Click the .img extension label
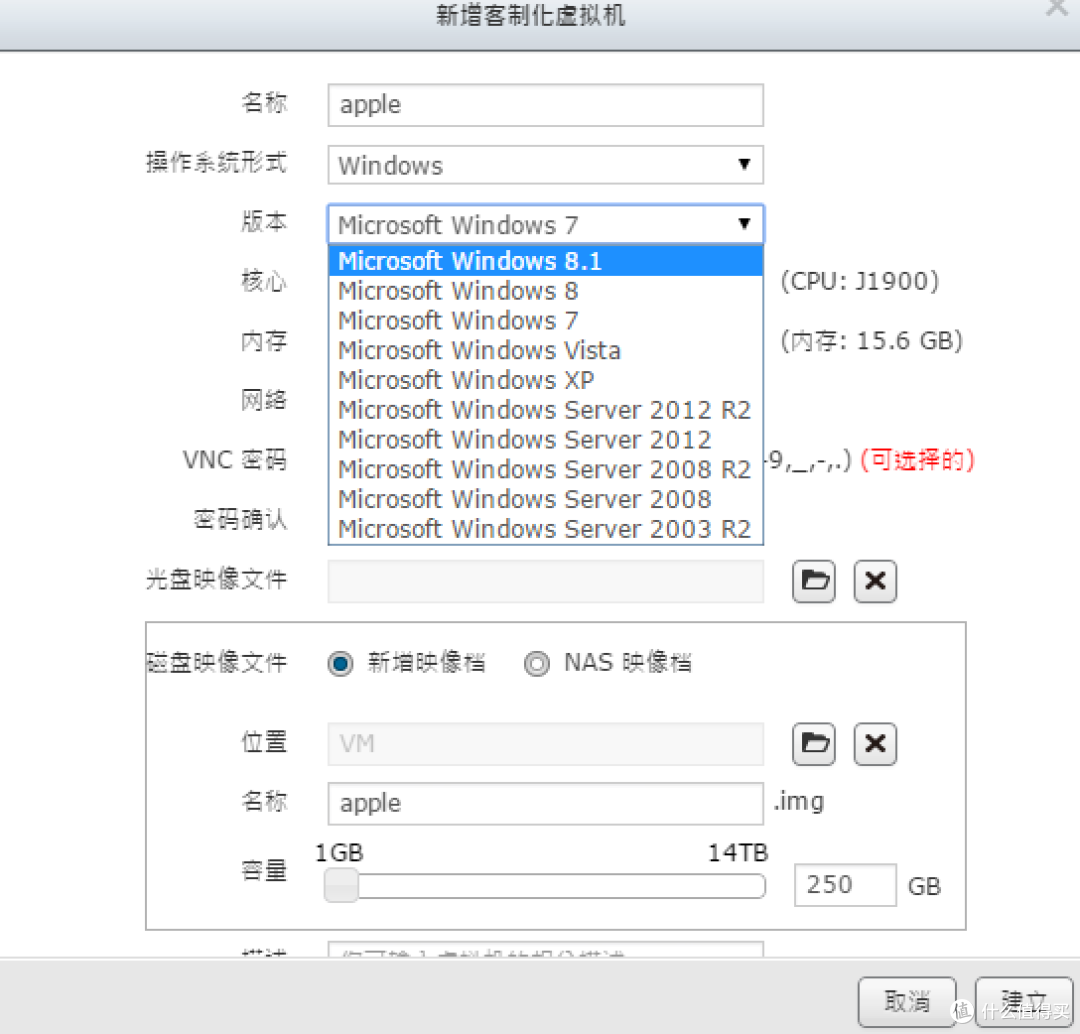This screenshot has height=1034, width=1080. click(x=798, y=802)
